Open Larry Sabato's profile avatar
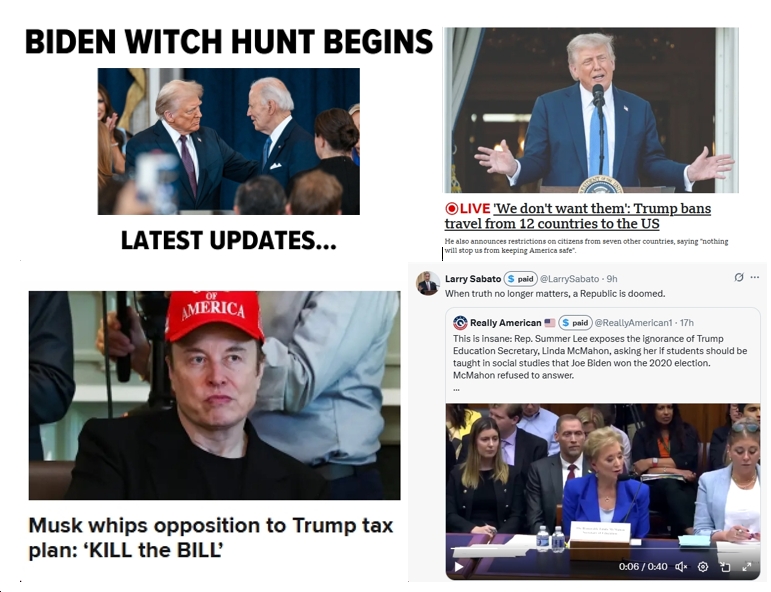The width and height of the screenshot is (771, 592). point(428,283)
